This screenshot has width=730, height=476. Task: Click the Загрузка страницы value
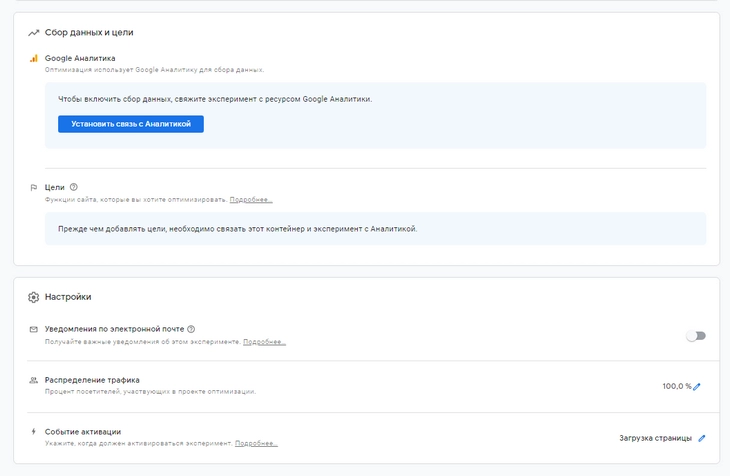pyautogui.click(x=656, y=438)
